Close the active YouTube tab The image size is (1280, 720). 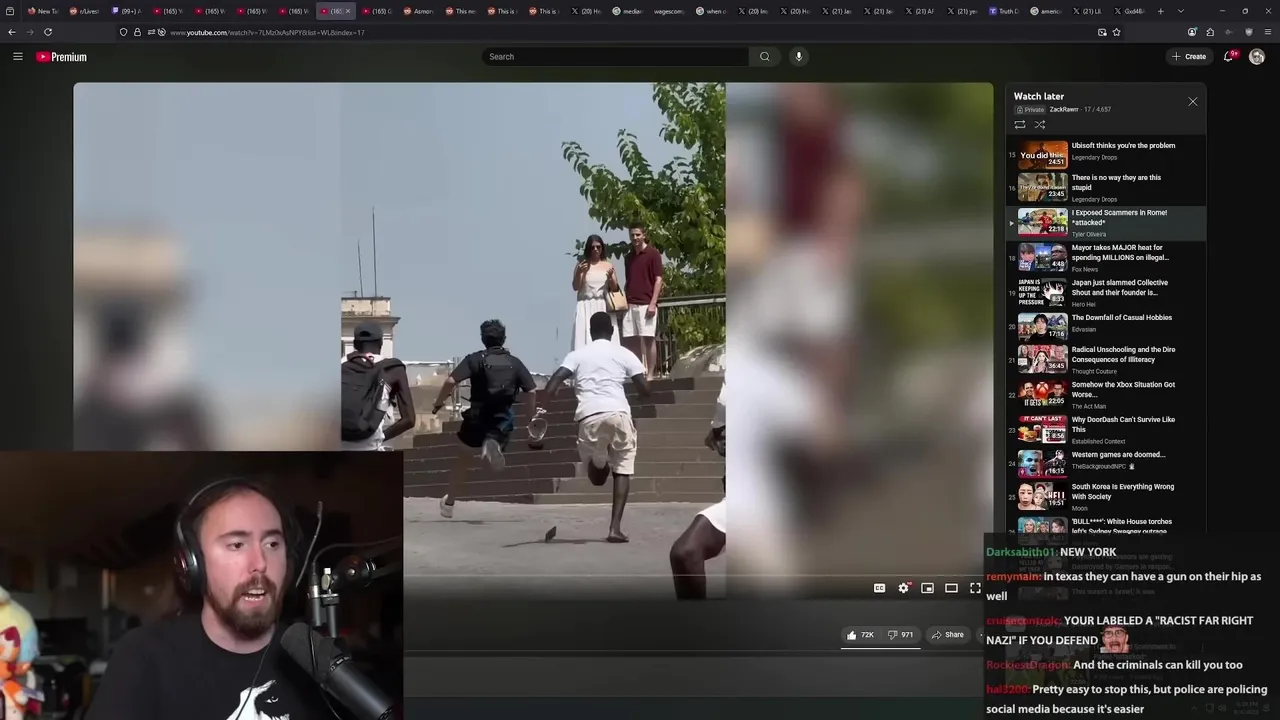pos(348,11)
